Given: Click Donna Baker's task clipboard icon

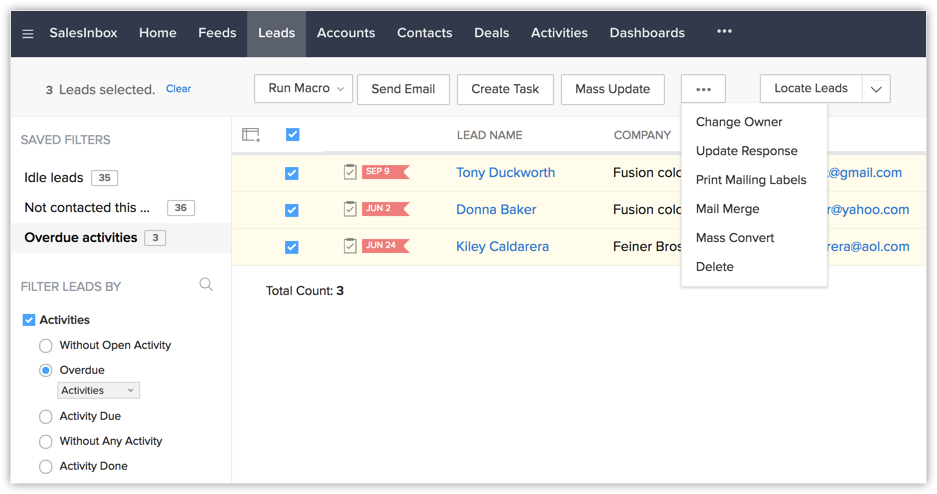Looking at the screenshot, I should (x=350, y=209).
